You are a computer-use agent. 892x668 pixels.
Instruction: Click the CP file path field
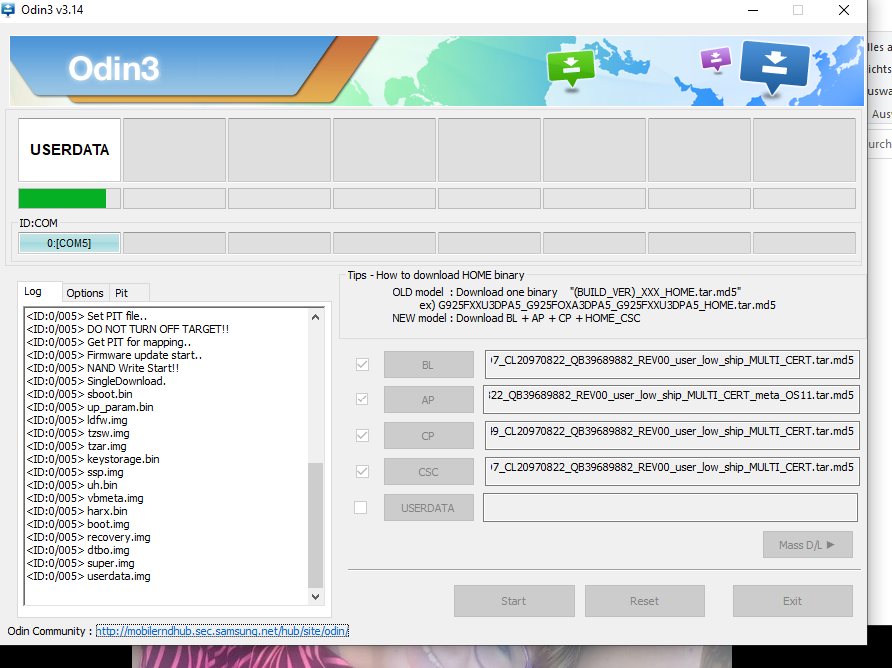tap(672, 435)
